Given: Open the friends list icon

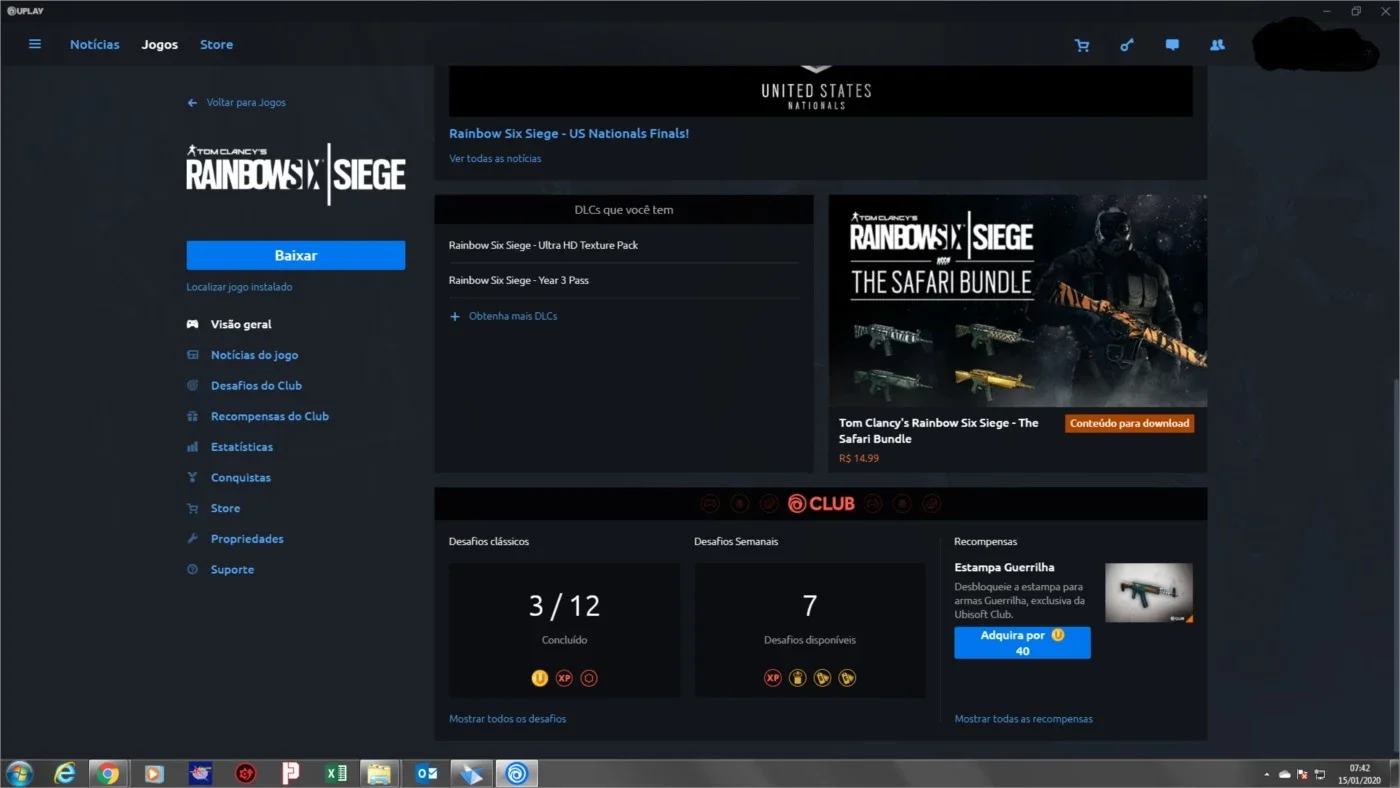Looking at the screenshot, I should (1217, 45).
